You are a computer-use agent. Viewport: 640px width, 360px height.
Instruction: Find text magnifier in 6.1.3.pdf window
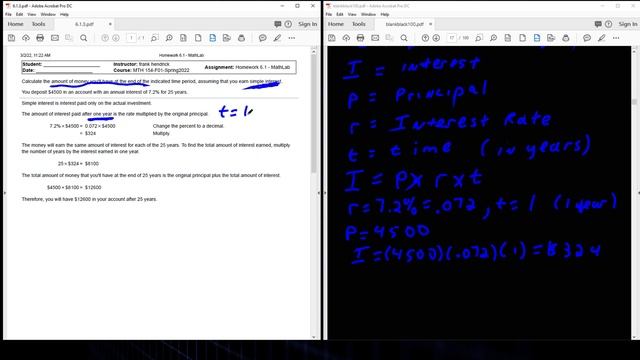[x=84, y=38]
